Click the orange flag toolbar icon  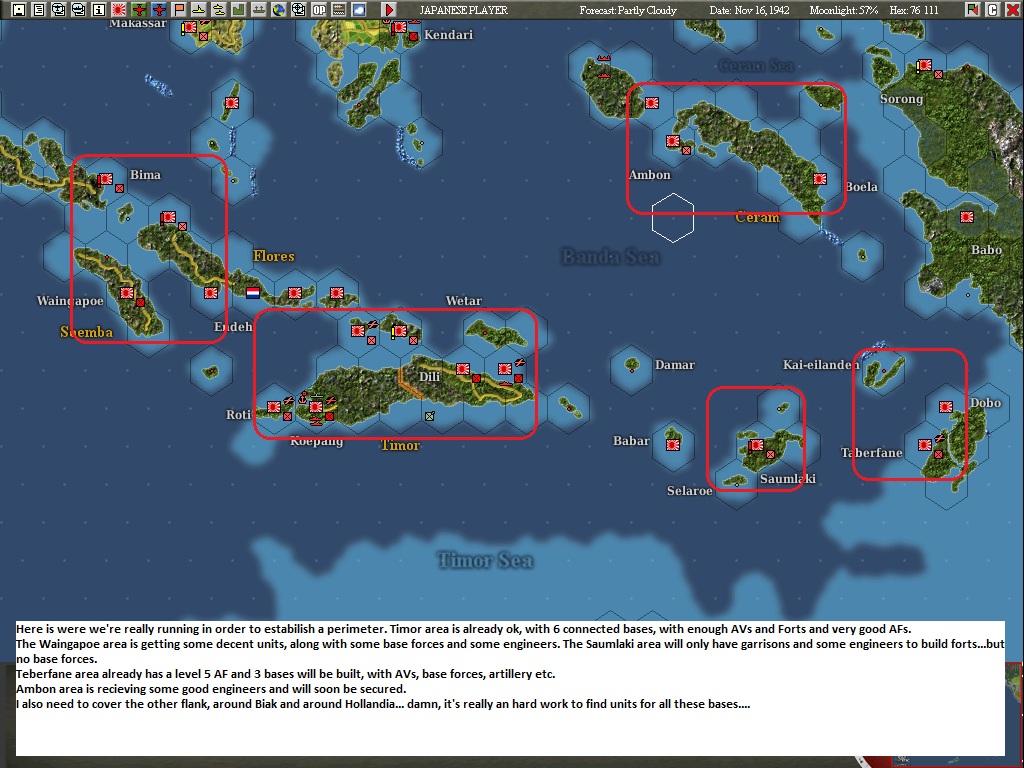[x=179, y=10]
